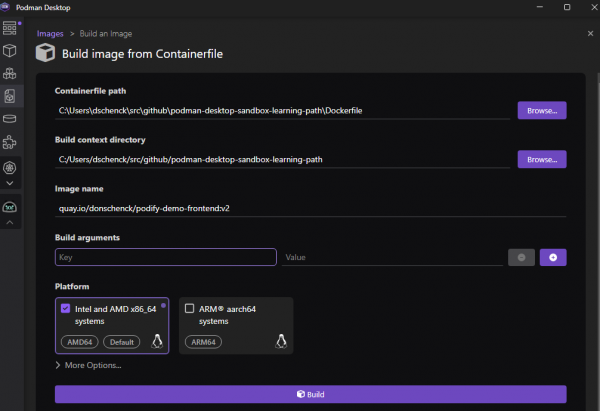Open the Images sidebar icon

9,97
